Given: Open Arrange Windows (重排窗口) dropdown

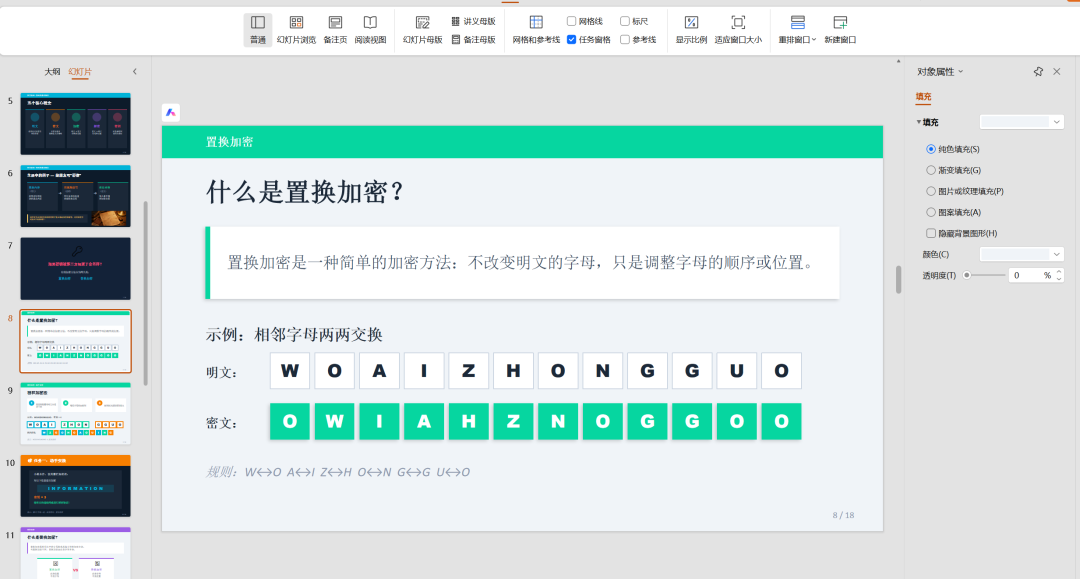Looking at the screenshot, I should click(797, 30).
